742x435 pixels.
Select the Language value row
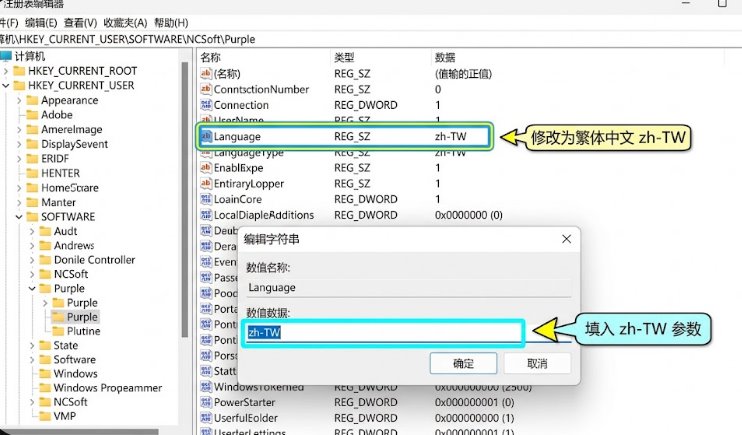[344, 136]
